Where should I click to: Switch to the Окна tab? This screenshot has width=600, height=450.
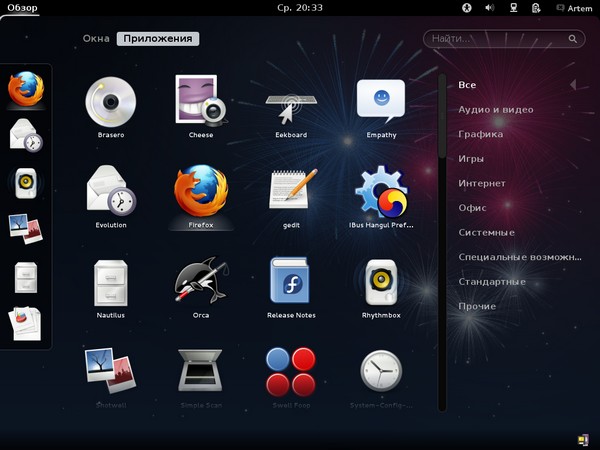tap(96, 39)
